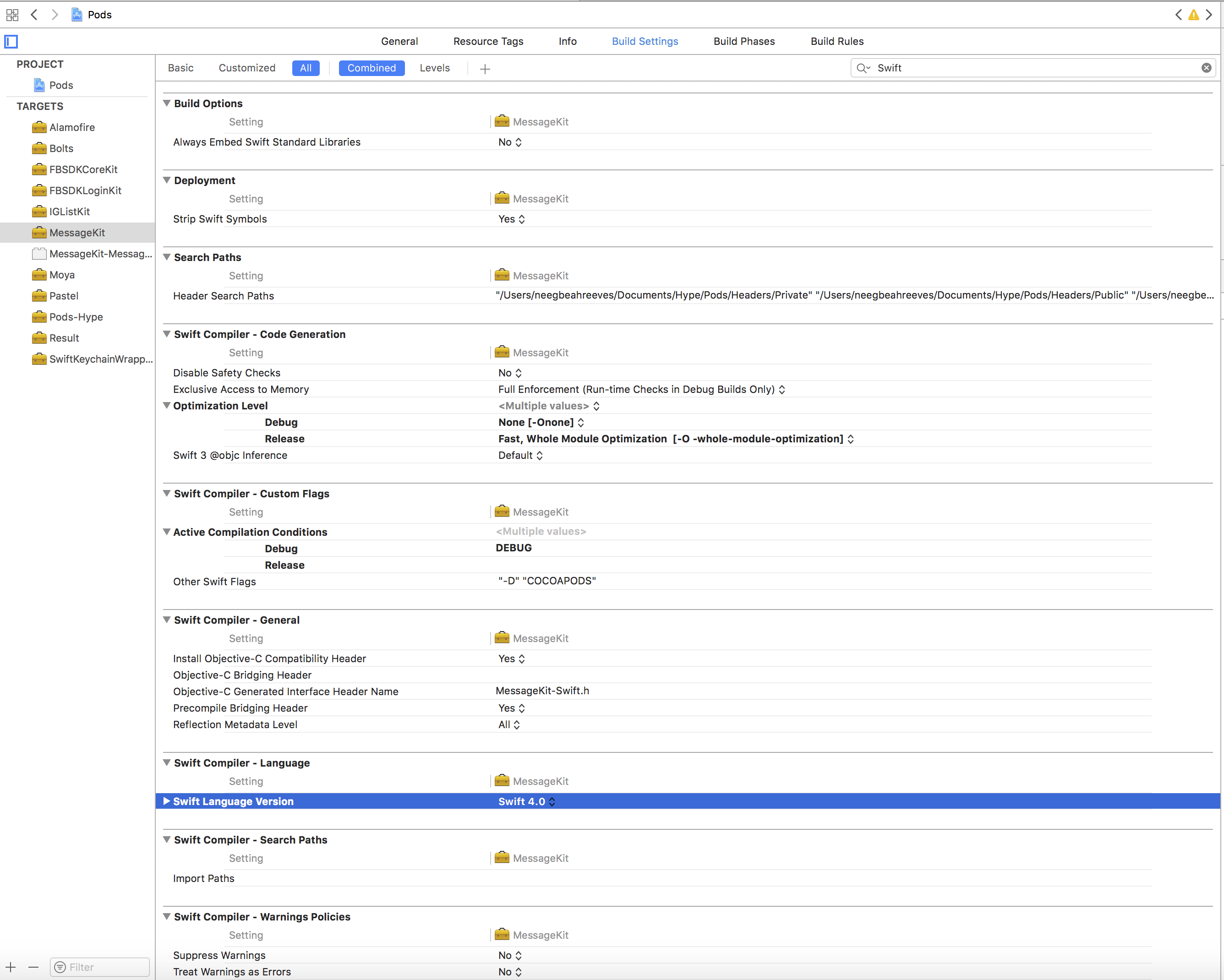Open the Build Phases tab
Screen dimensions: 1224x980
pyautogui.click(x=744, y=41)
